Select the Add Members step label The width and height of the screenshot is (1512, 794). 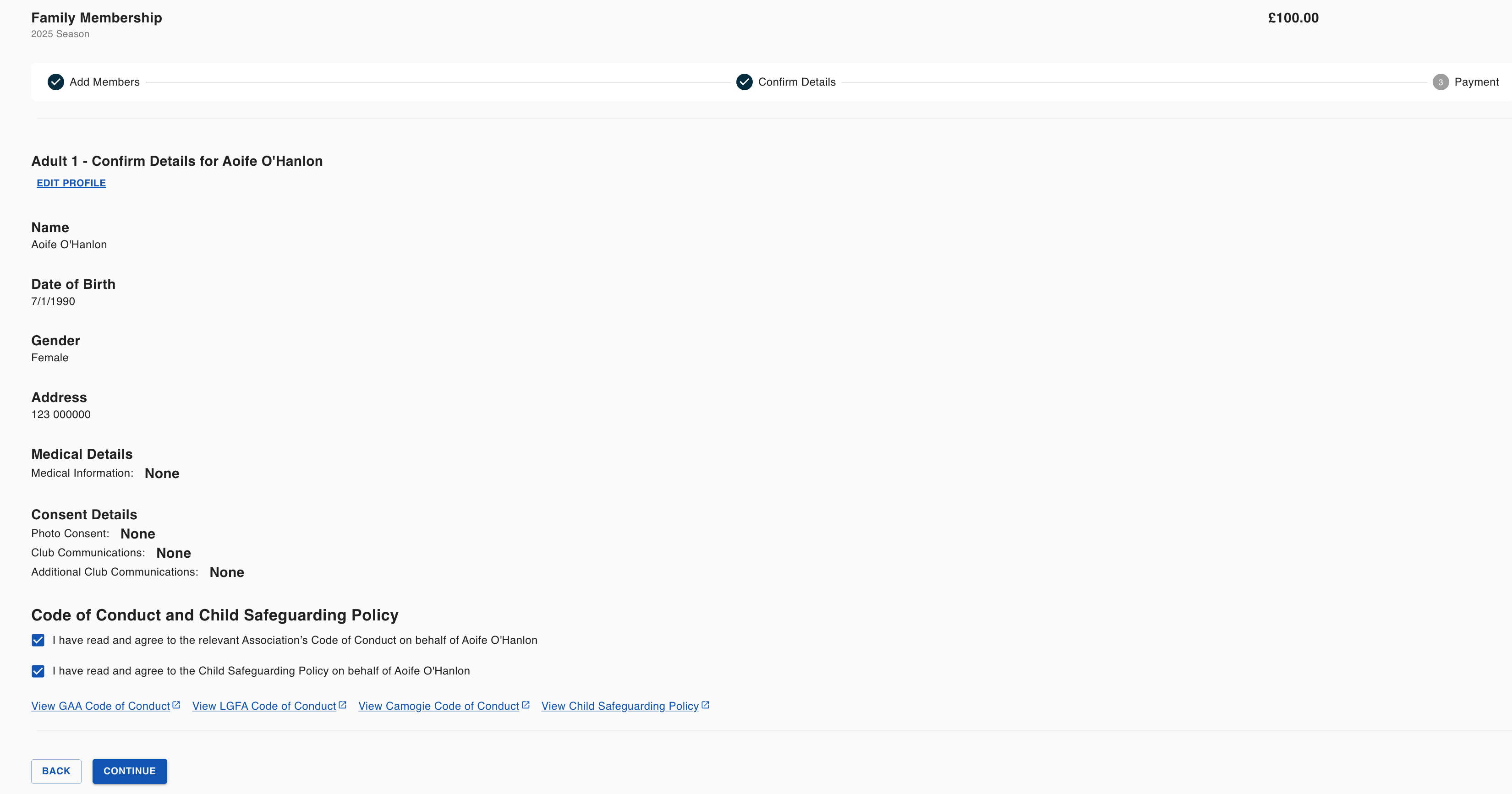pos(104,82)
